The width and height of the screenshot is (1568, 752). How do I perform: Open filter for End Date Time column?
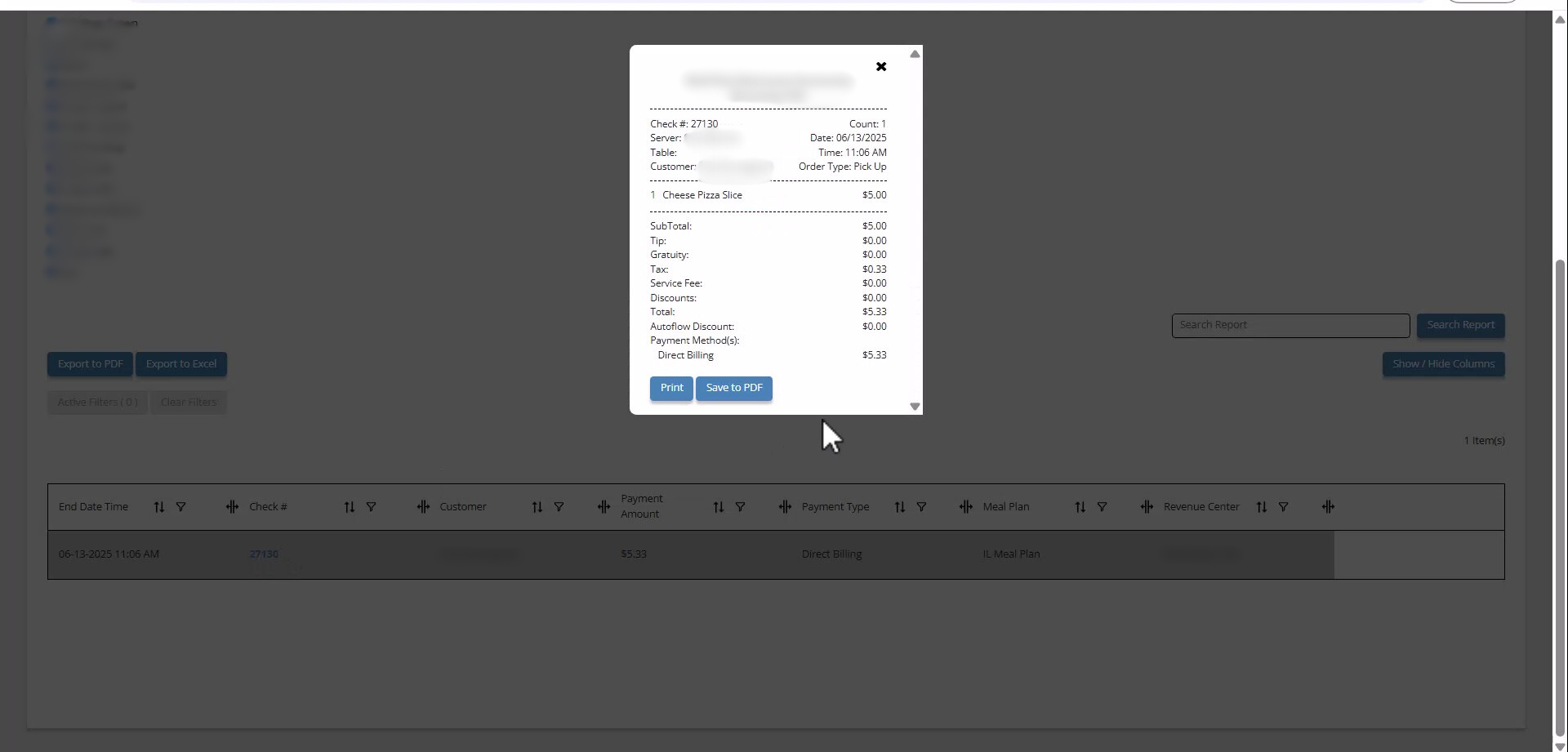[181, 507]
